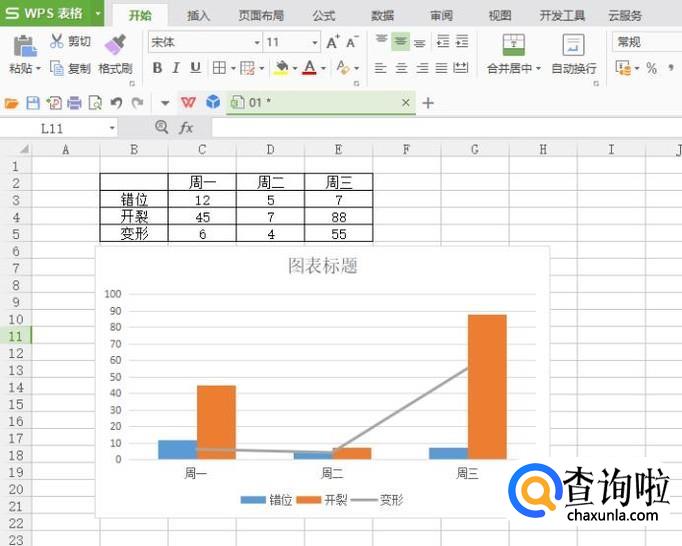Click distributed alignment icon
Viewport: 682px width, 546px height.
pos(461,68)
